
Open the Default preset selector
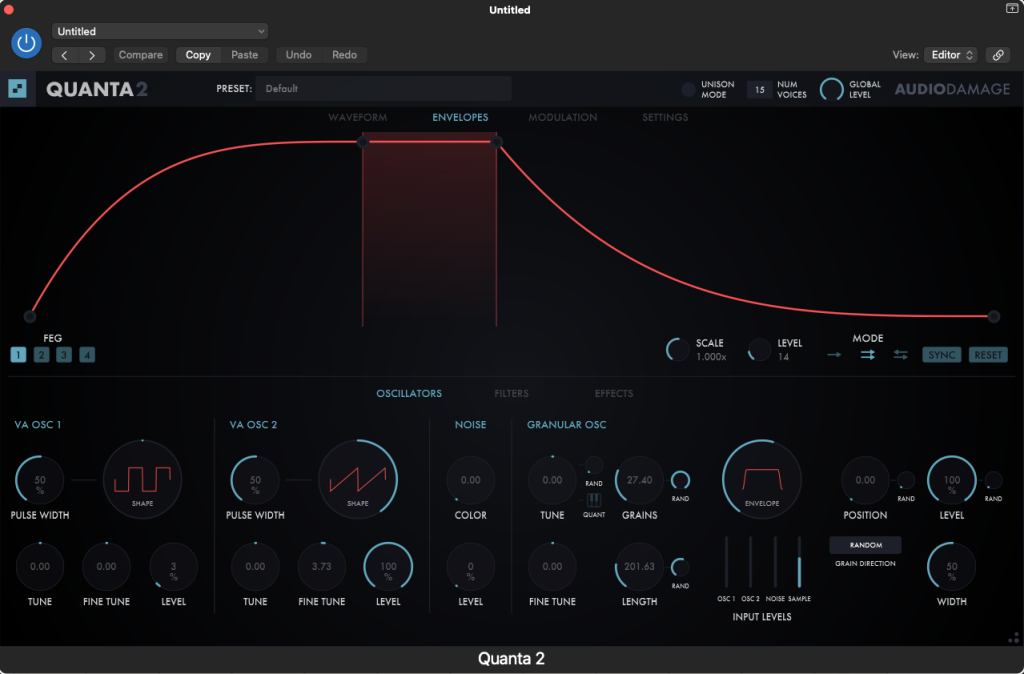point(383,89)
